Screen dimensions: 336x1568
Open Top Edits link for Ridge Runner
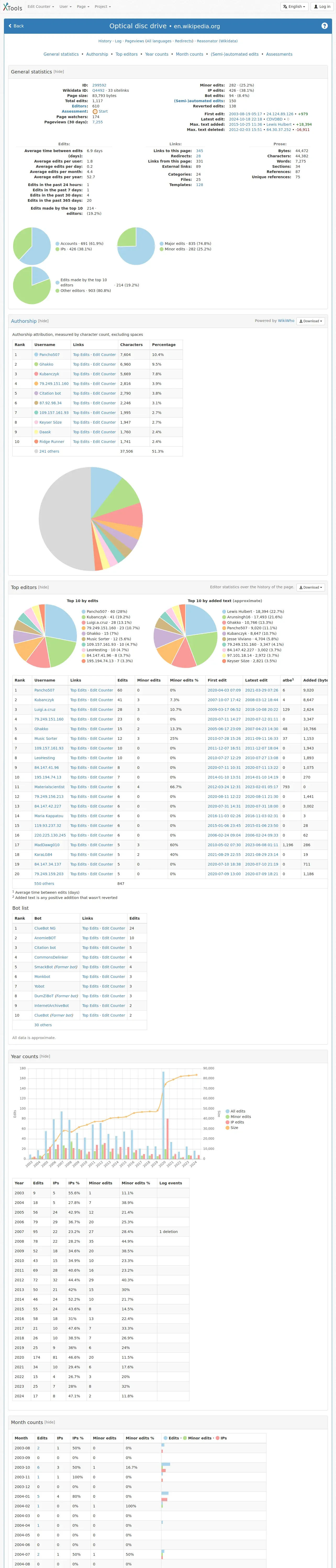click(x=81, y=442)
